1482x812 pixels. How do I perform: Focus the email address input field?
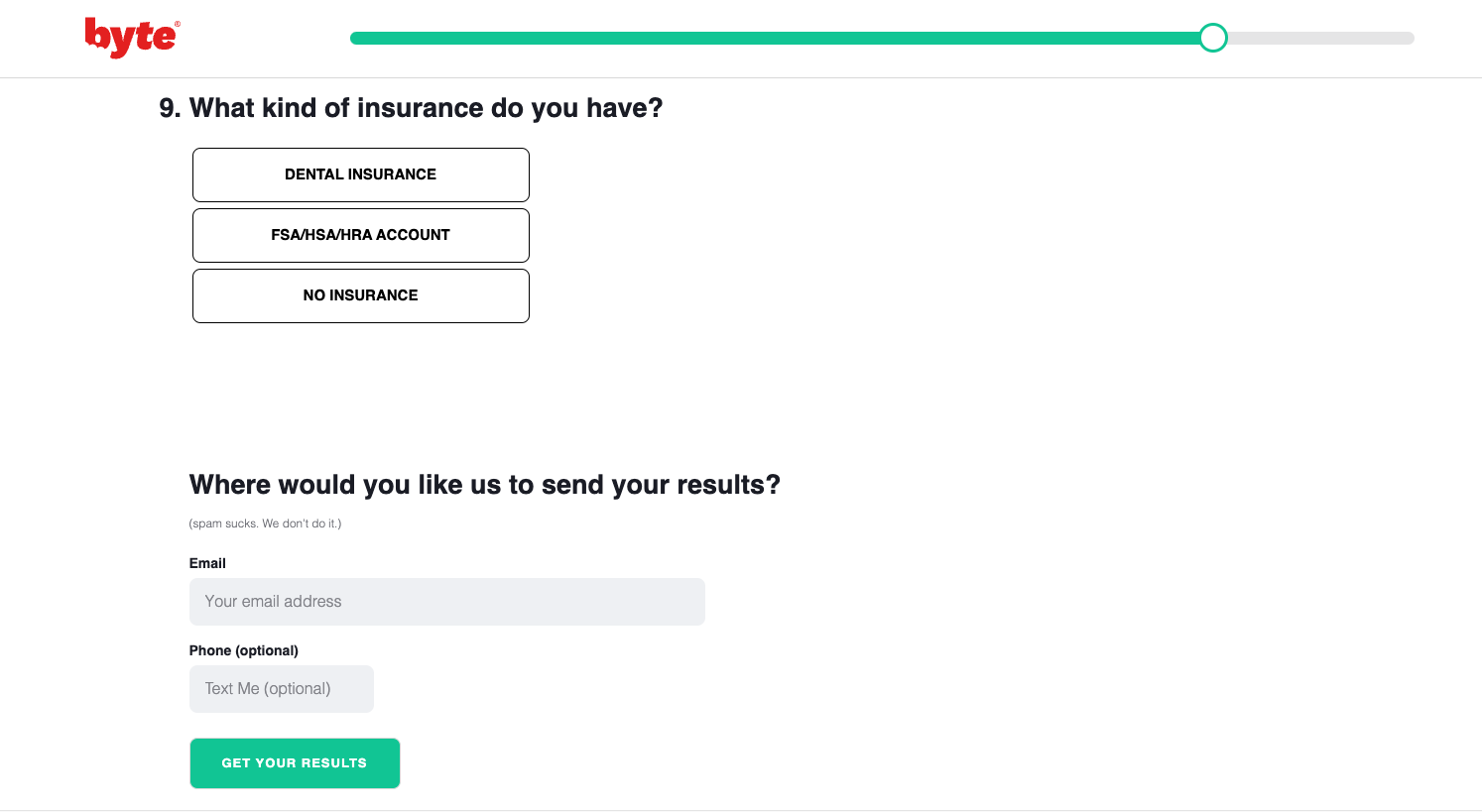(446, 602)
